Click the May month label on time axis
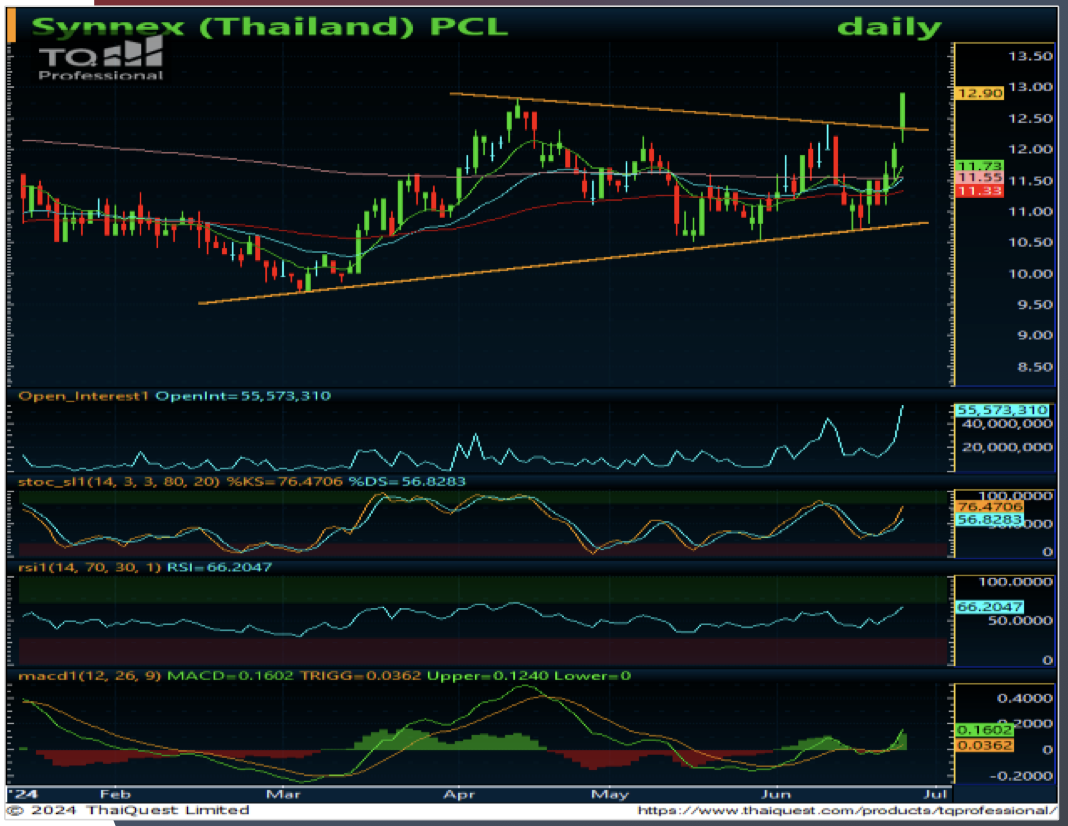 (610, 795)
